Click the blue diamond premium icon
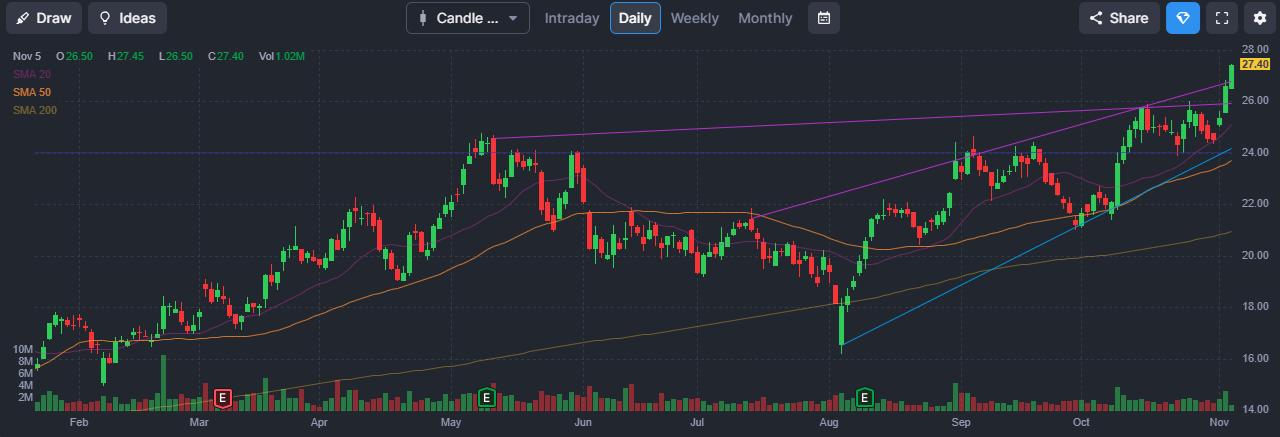The image size is (1280, 437). click(1183, 18)
